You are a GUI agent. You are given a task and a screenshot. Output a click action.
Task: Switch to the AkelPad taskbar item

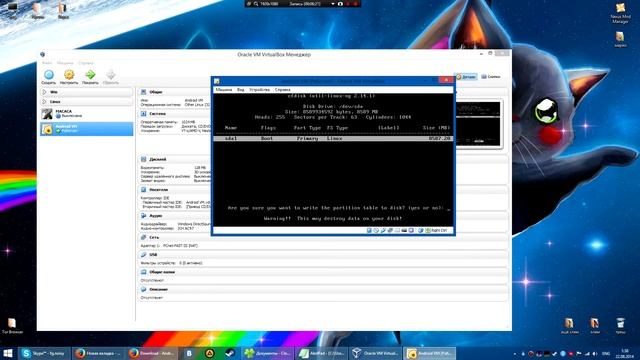pos(321,353)
